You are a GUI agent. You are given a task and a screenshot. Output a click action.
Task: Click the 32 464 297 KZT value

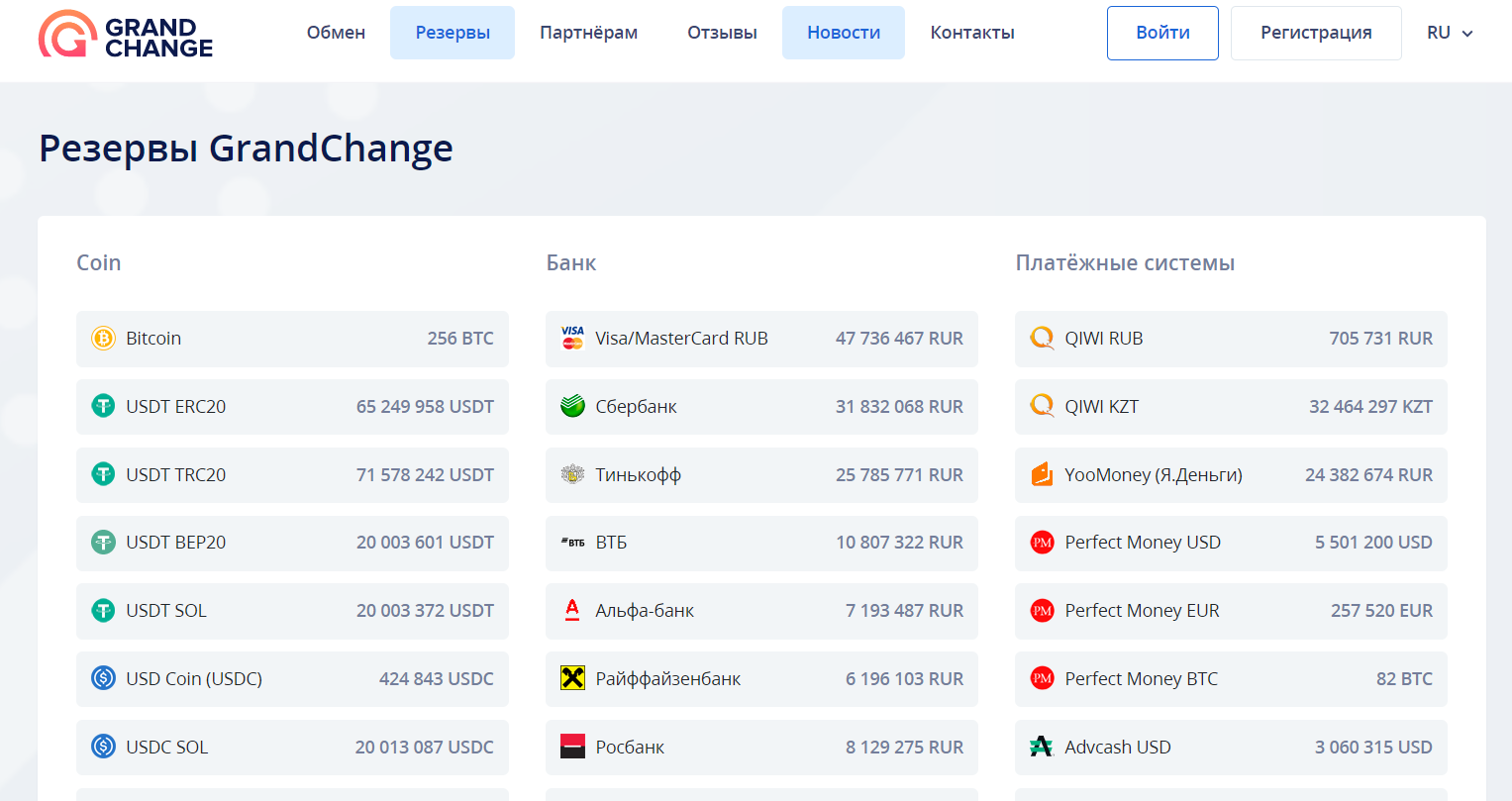[1370, 407]
